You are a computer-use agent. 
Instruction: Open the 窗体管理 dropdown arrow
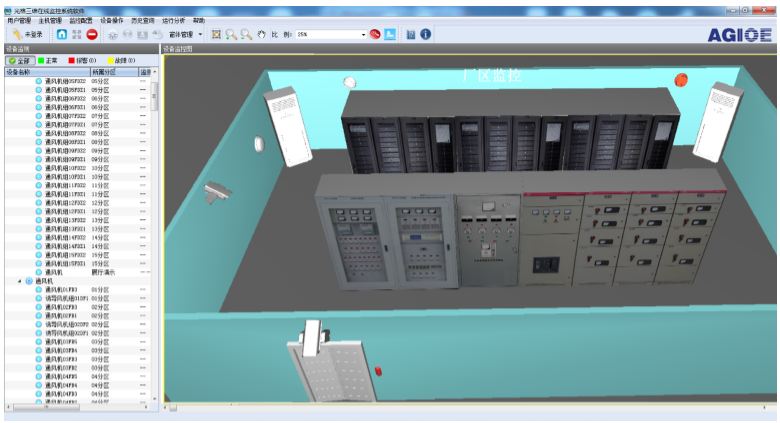(201, 34)
